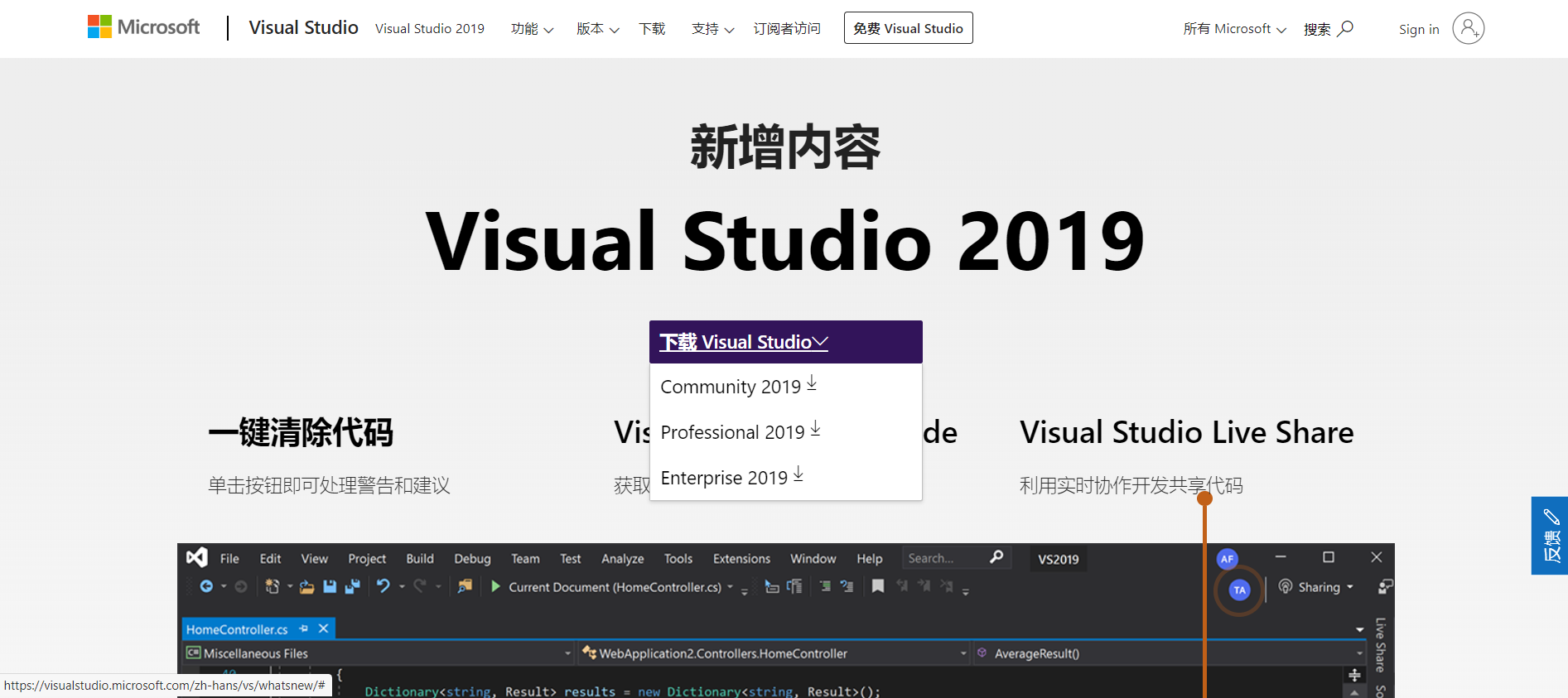Open the WebApplication2.Controllers.HomeController type combo box
This screenshot has height=698, width=1568.
click(774, 653)
